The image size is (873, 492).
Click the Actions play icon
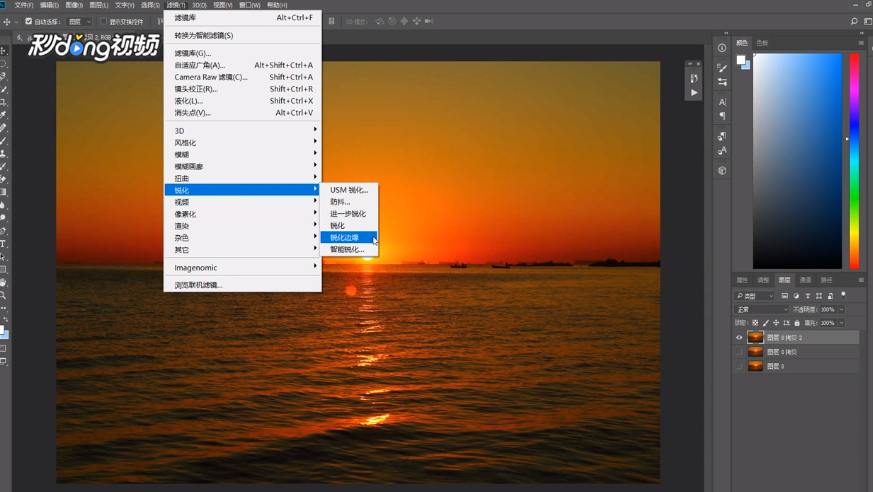click(x=694, y=92)
